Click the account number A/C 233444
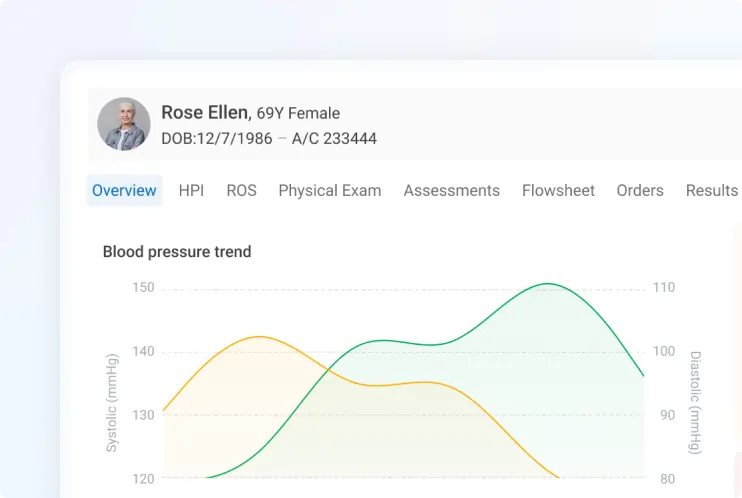Viewport: 742px width, 498px height. [x=334, y=139]
